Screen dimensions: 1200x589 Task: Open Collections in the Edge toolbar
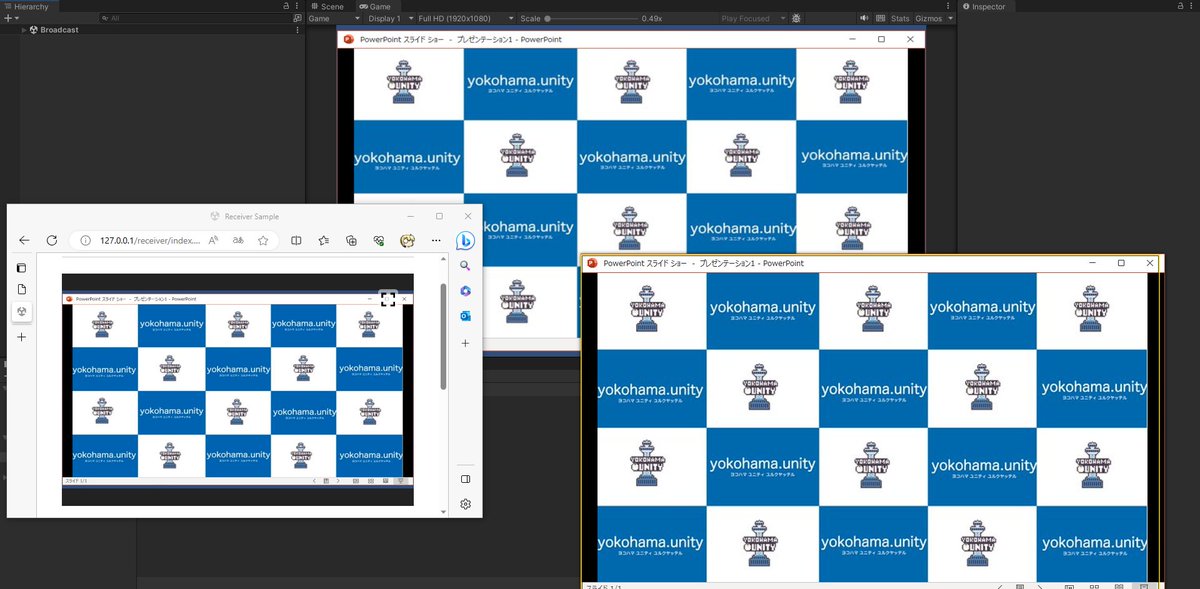click(351, 240)
